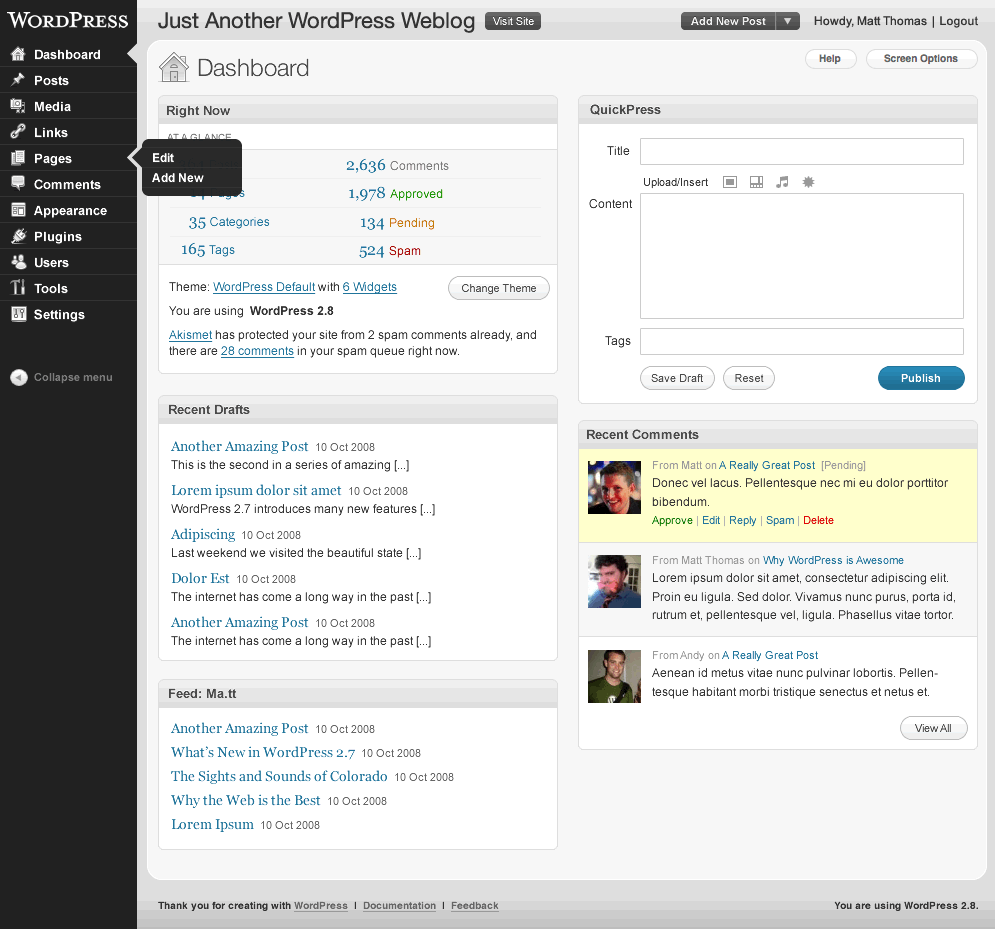
Task: Open Dashboard menu item
Action: click(67, 55)
